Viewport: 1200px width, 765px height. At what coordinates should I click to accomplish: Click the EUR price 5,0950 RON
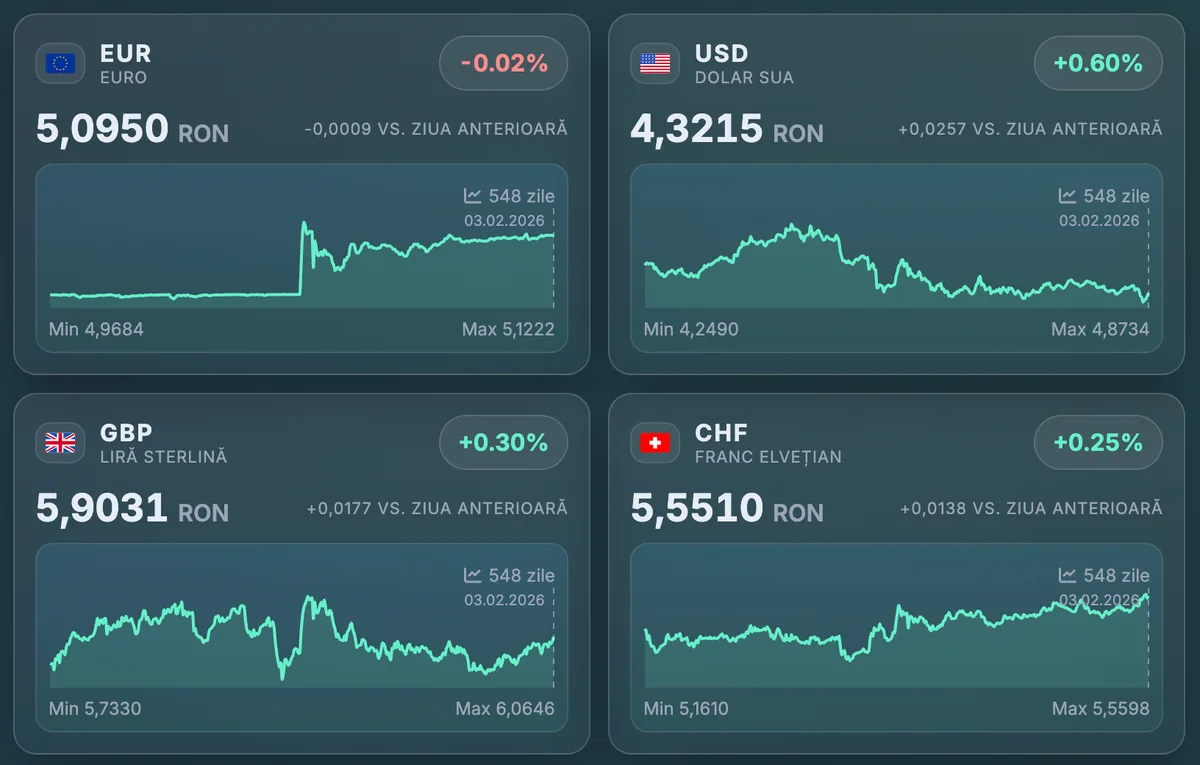133,130
